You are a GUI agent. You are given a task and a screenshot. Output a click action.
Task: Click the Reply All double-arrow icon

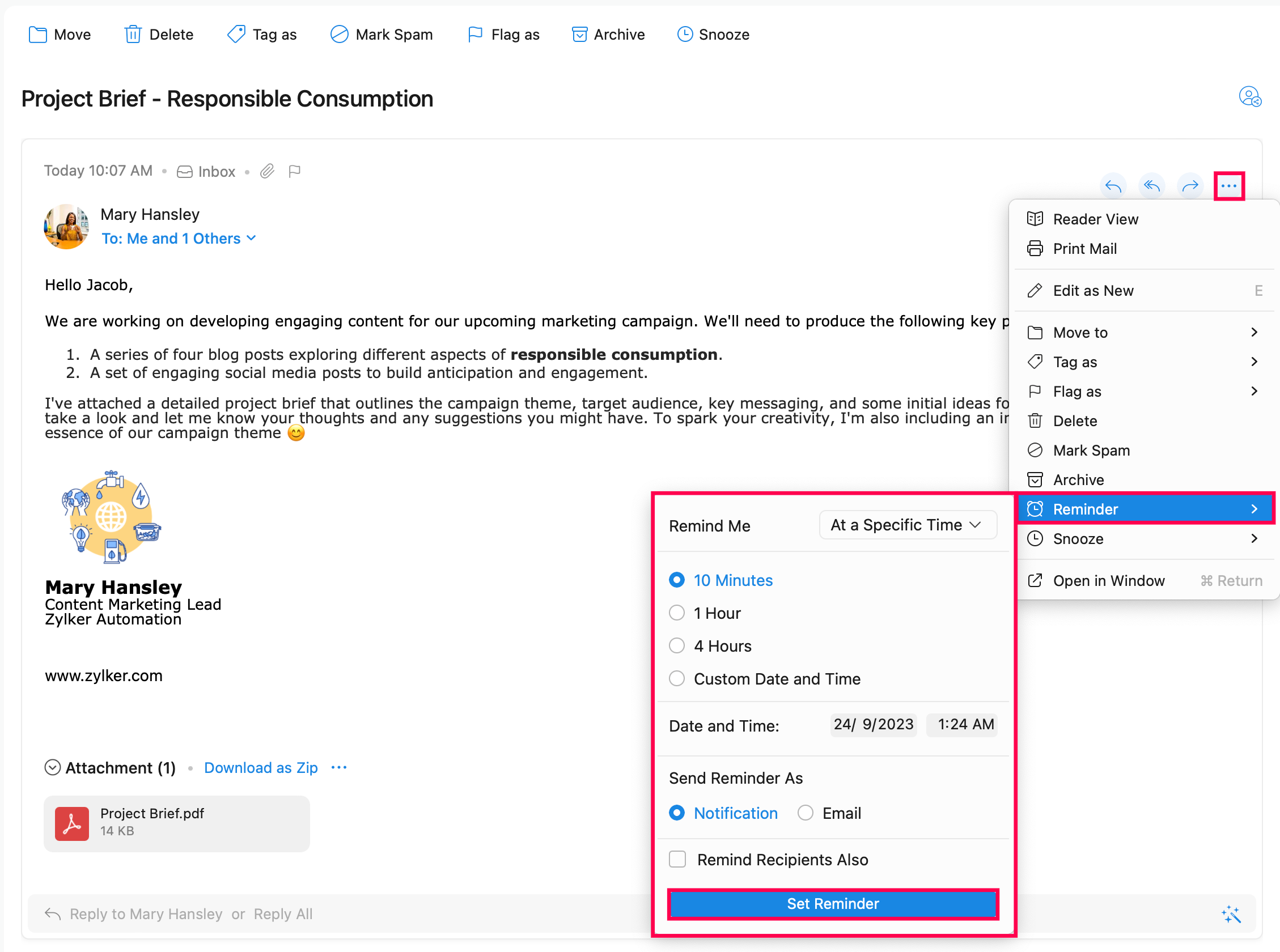[1151, 186]
